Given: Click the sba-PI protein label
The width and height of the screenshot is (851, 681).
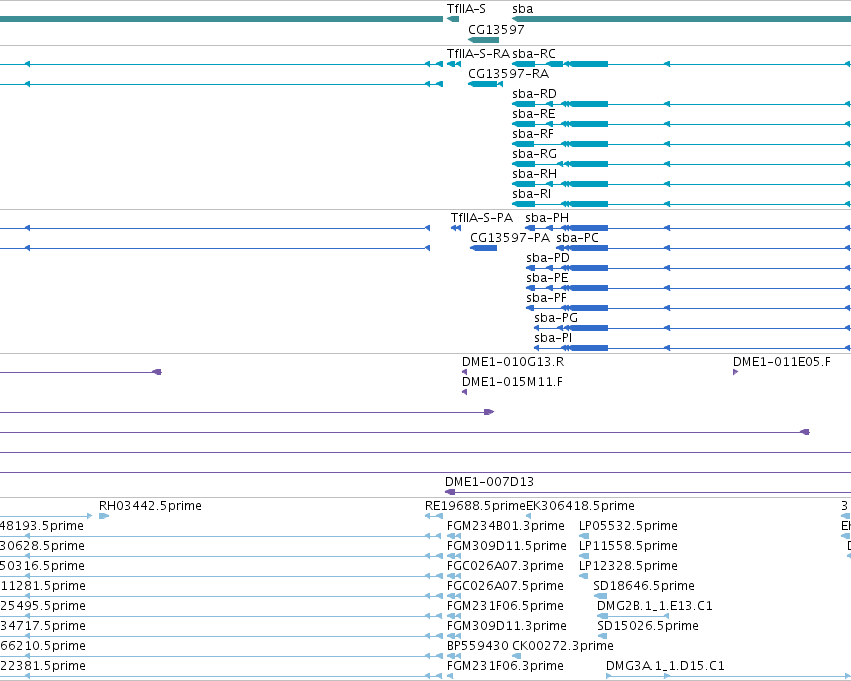Looking at the screenshot, I should (553, 339).
